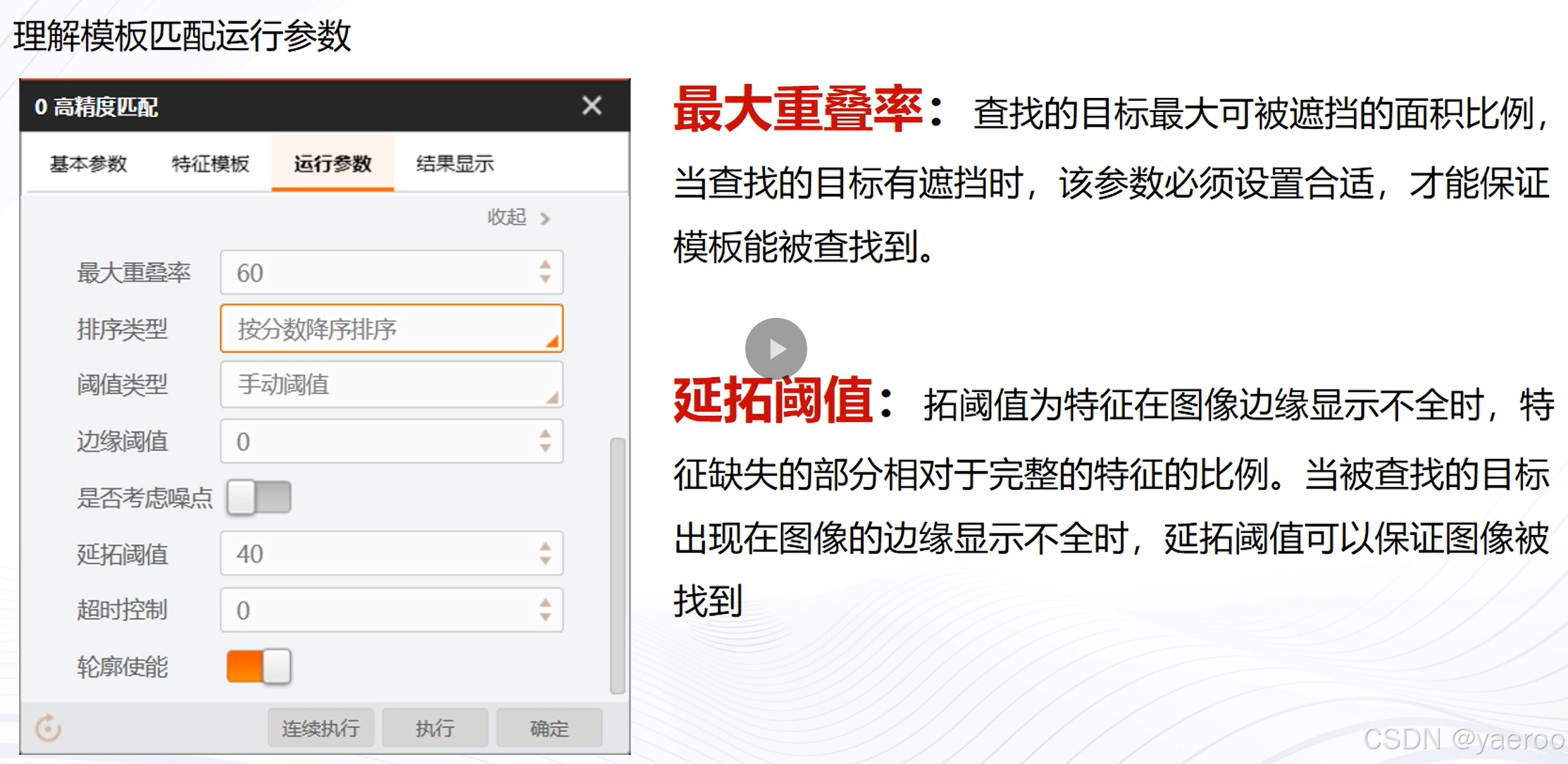Decrease 延拓阈值 using down arrow
The height and width of the screenshot is (764, 1568).
click(545, 561)
